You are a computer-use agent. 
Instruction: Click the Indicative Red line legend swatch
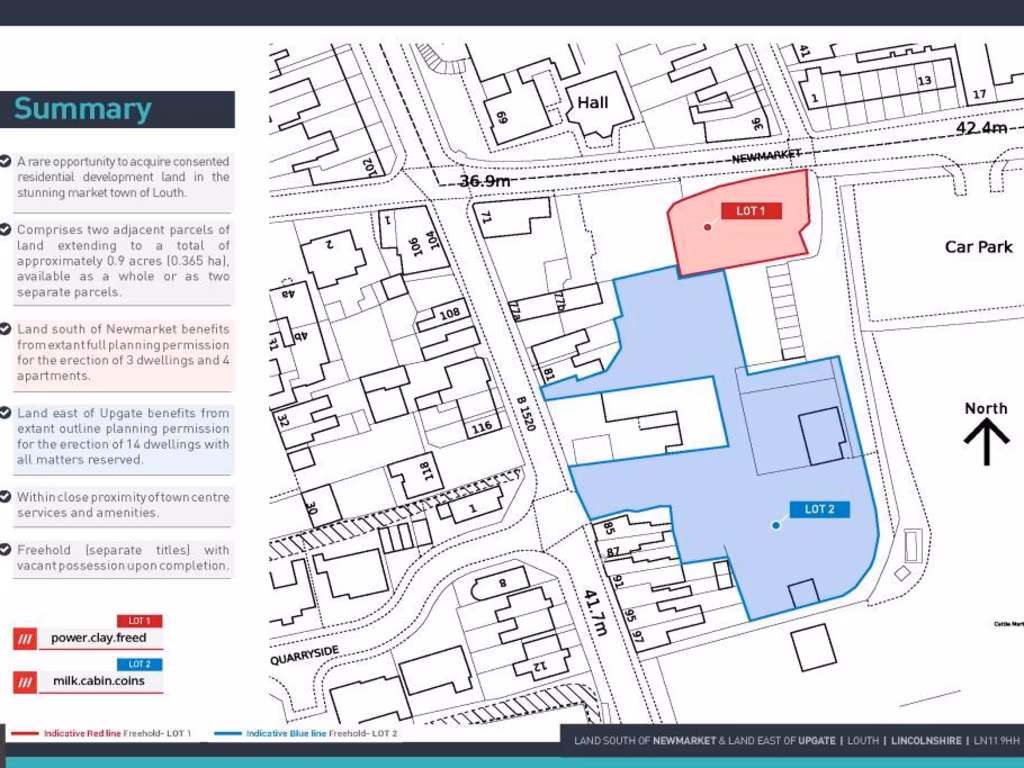tap(25, 734)
